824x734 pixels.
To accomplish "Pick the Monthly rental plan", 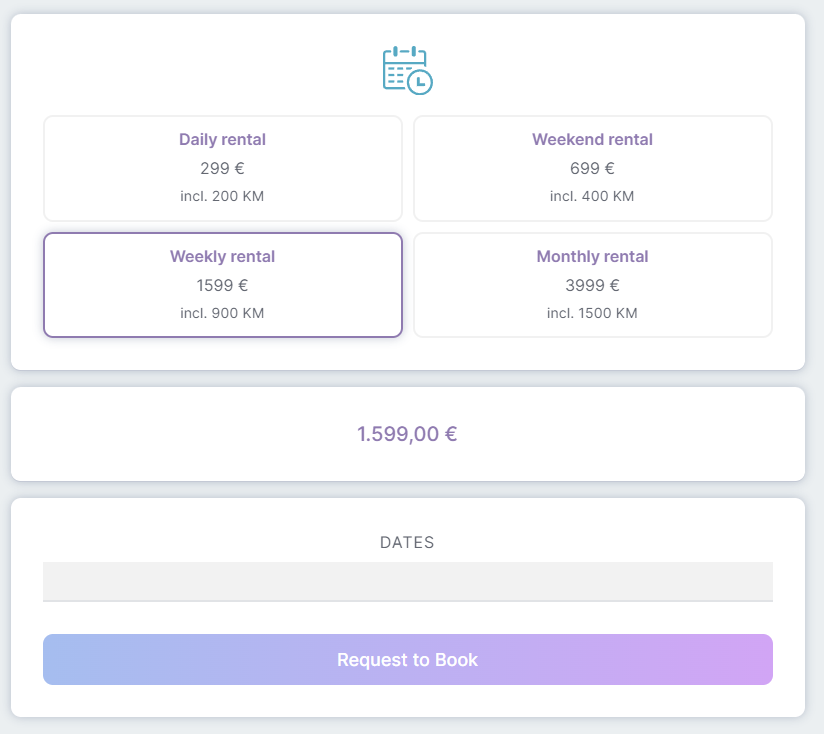I will tap(593, 285).
